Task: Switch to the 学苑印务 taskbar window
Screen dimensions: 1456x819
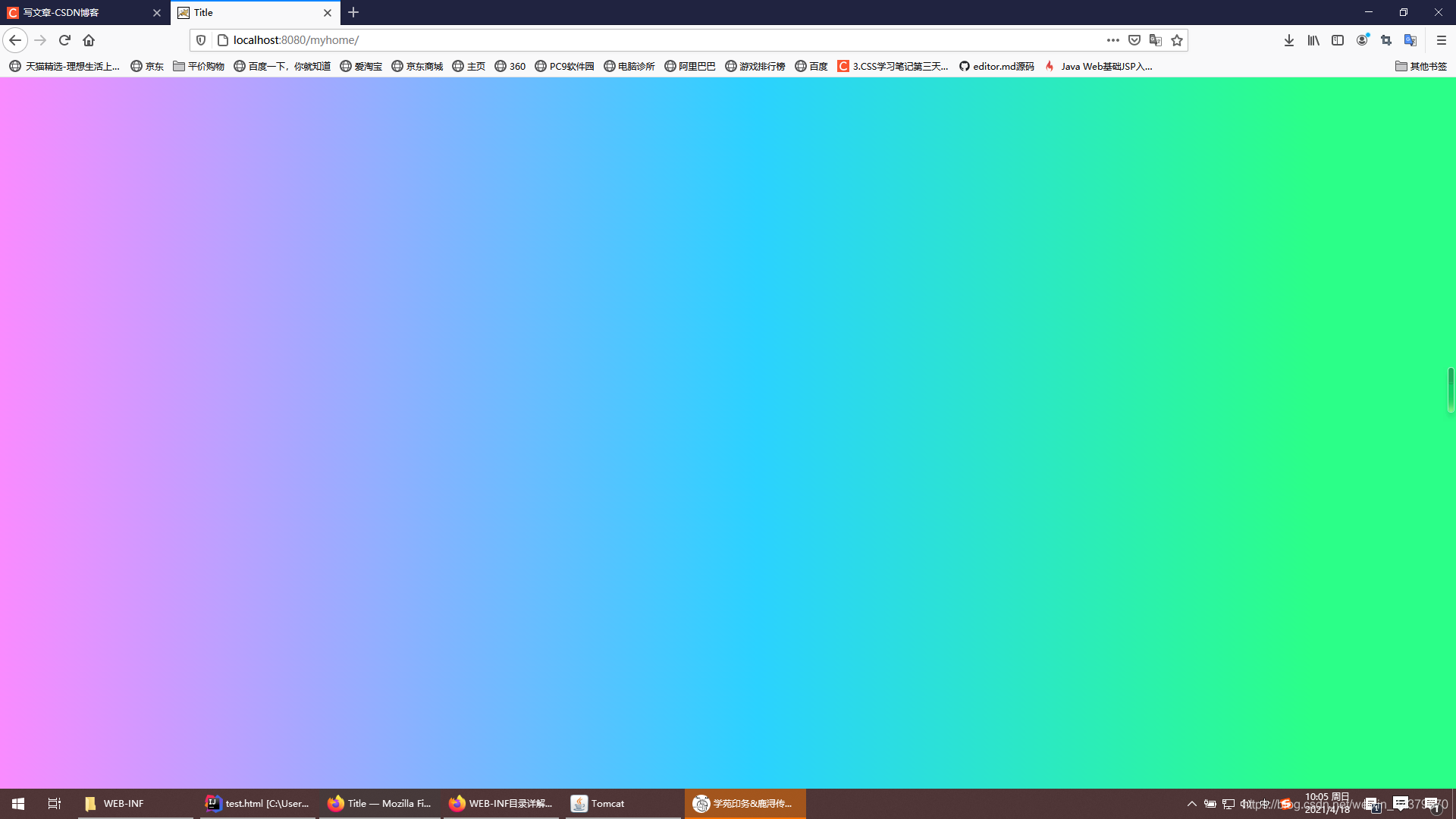Action: pyautogui.click(x=745, y=804)
